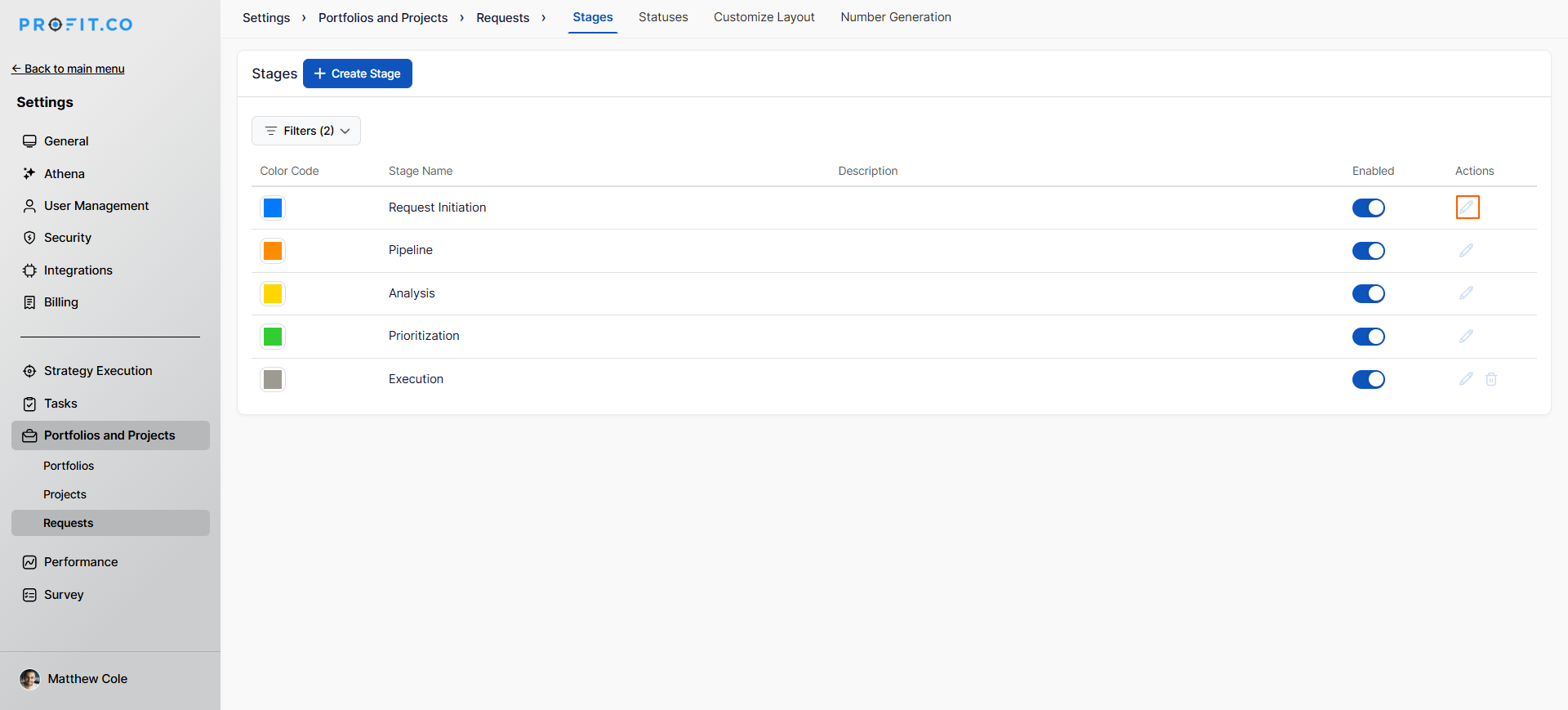Click the pencil icon for Pipeline
Image resolution: width=1568 pixels, height=710 pixels.
coord(1466,251)
